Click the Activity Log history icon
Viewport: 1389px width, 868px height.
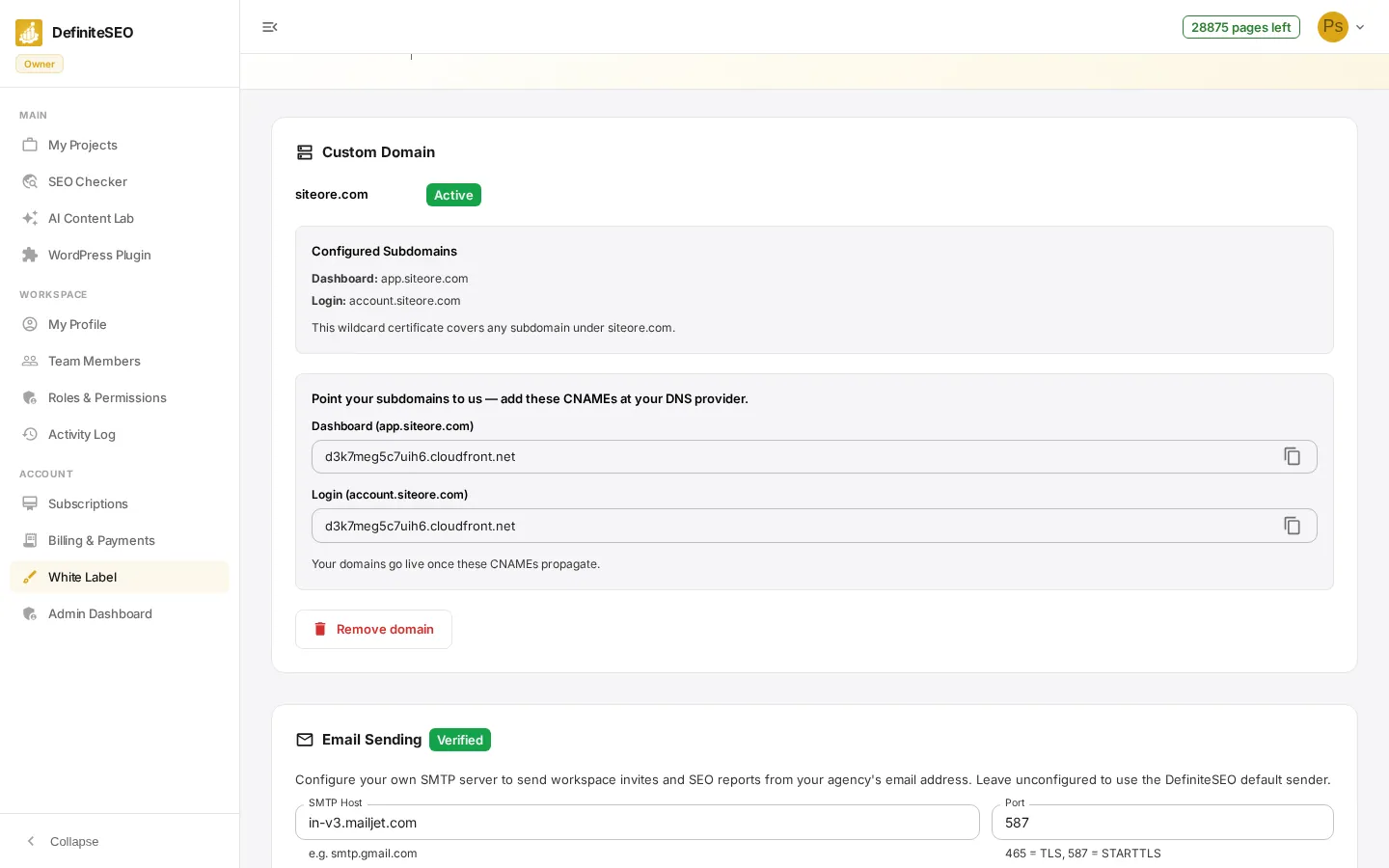[x=30, y=434]
